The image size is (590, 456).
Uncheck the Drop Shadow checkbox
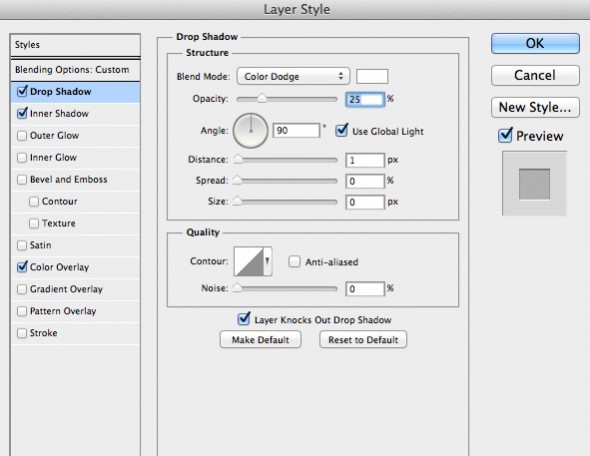[x=22, y=91]
